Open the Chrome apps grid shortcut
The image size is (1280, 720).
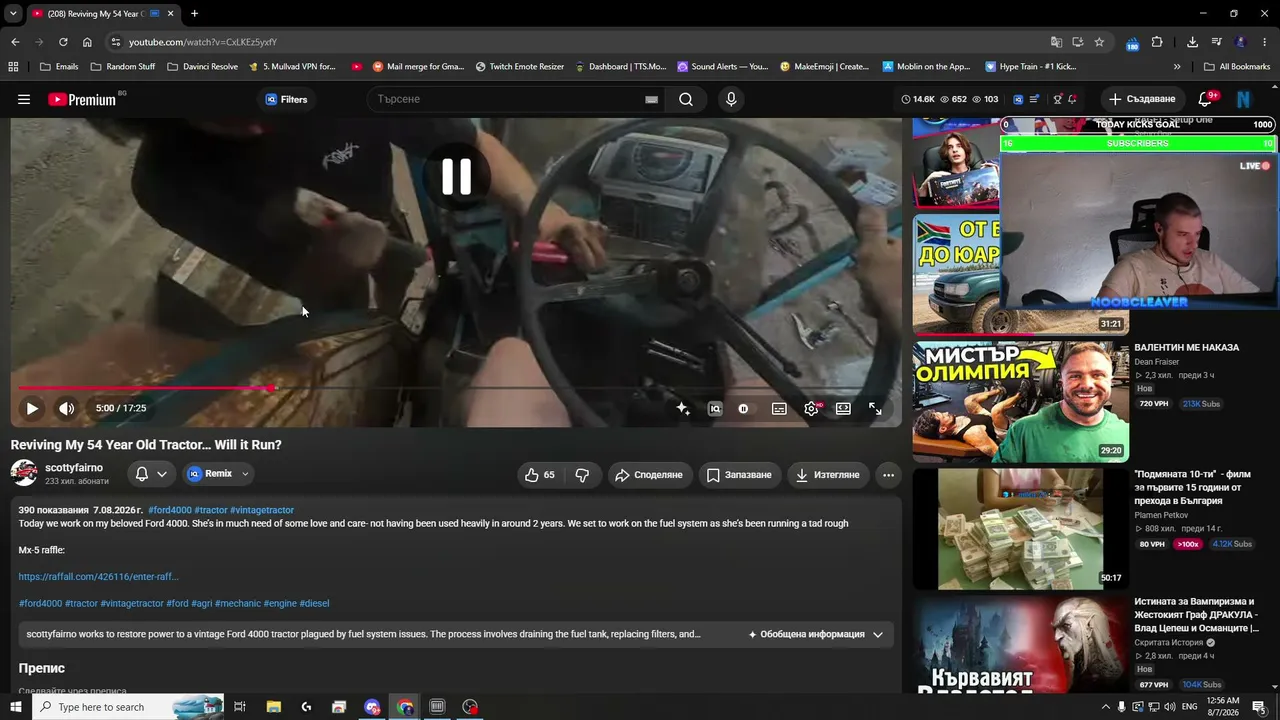pos(13,67)
